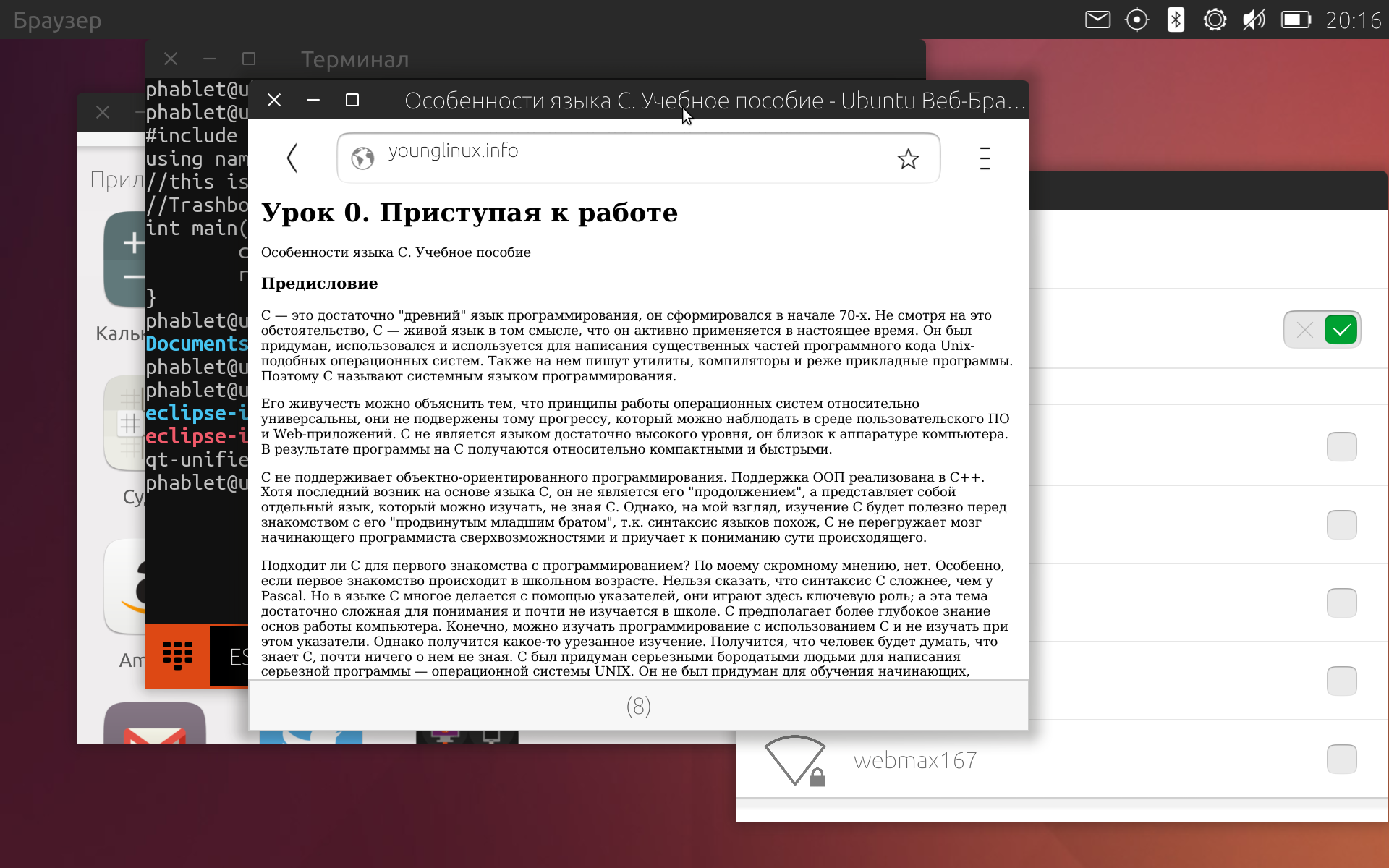Open the browser's three-line menu
This screenshot has width=1389, height=868.
click(x=985, y=158)
